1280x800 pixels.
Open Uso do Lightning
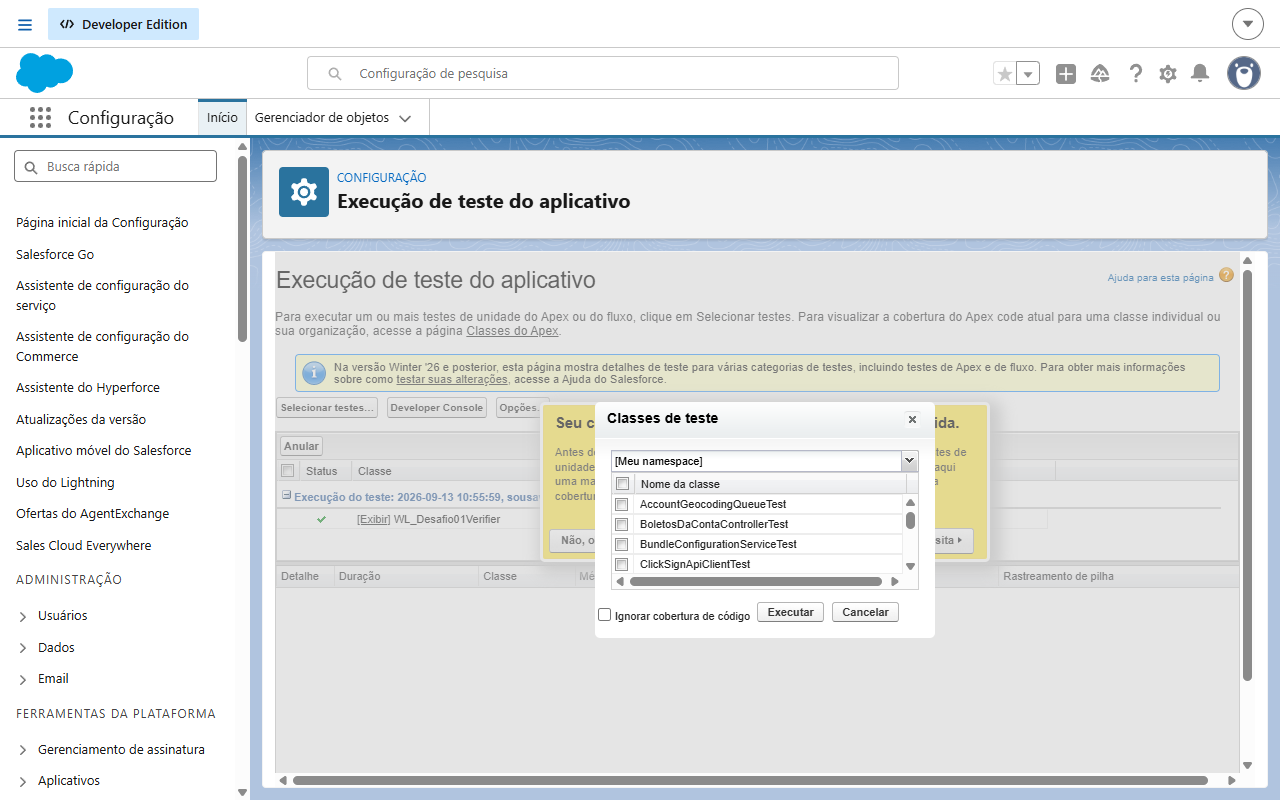65,482
